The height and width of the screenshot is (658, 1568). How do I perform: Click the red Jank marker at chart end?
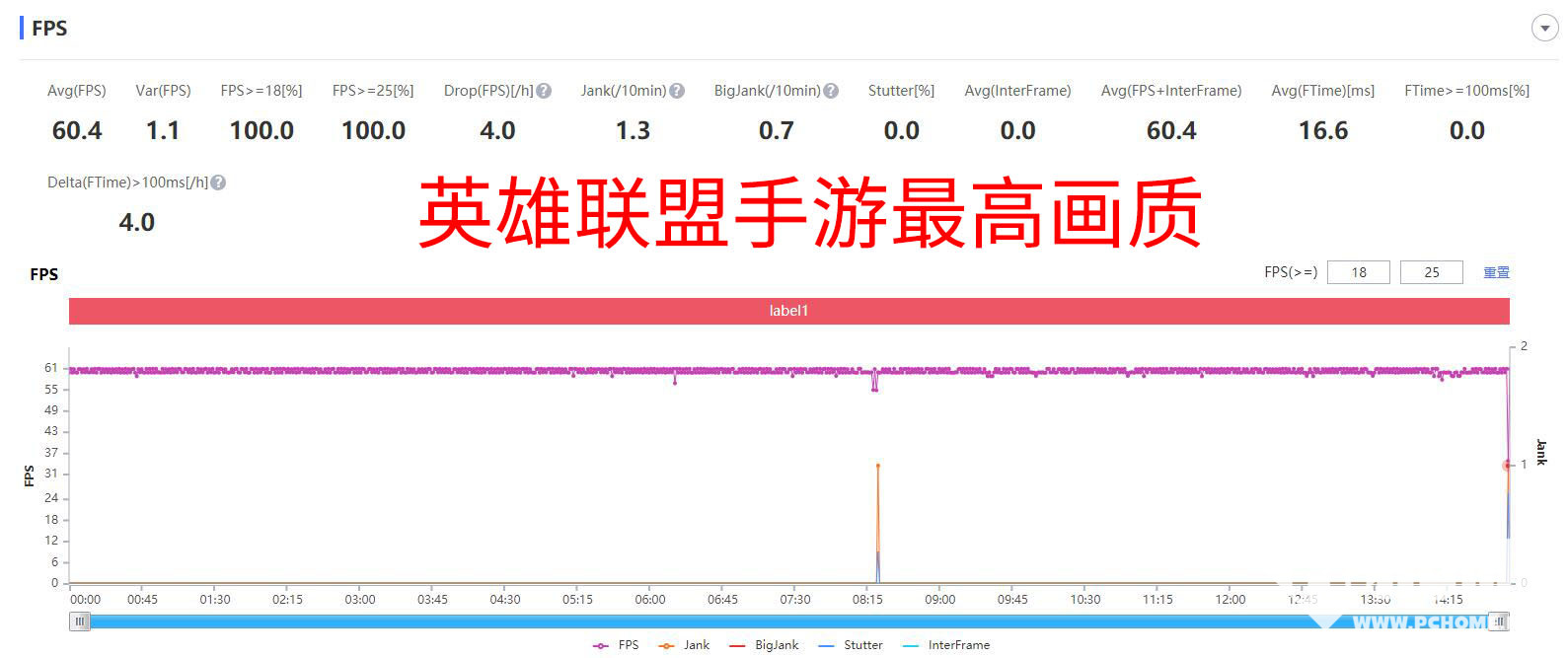[1507, 465]
